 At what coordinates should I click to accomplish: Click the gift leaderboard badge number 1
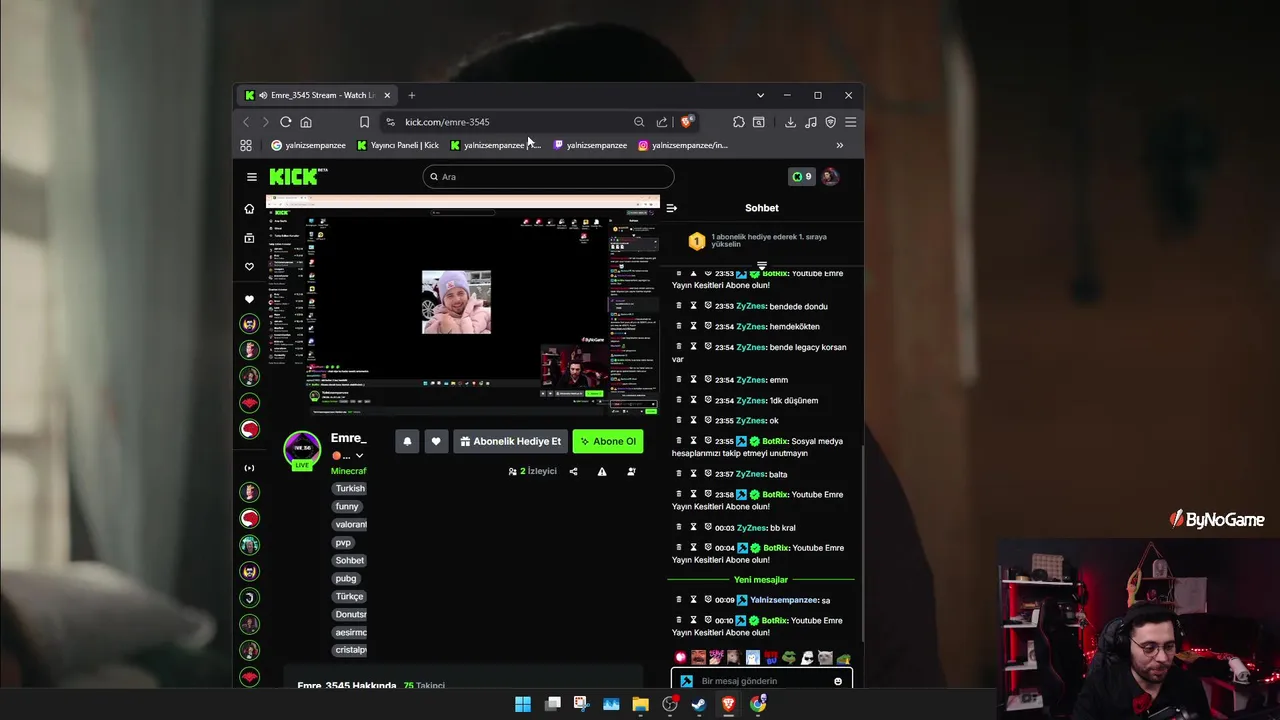coord(697,241)
